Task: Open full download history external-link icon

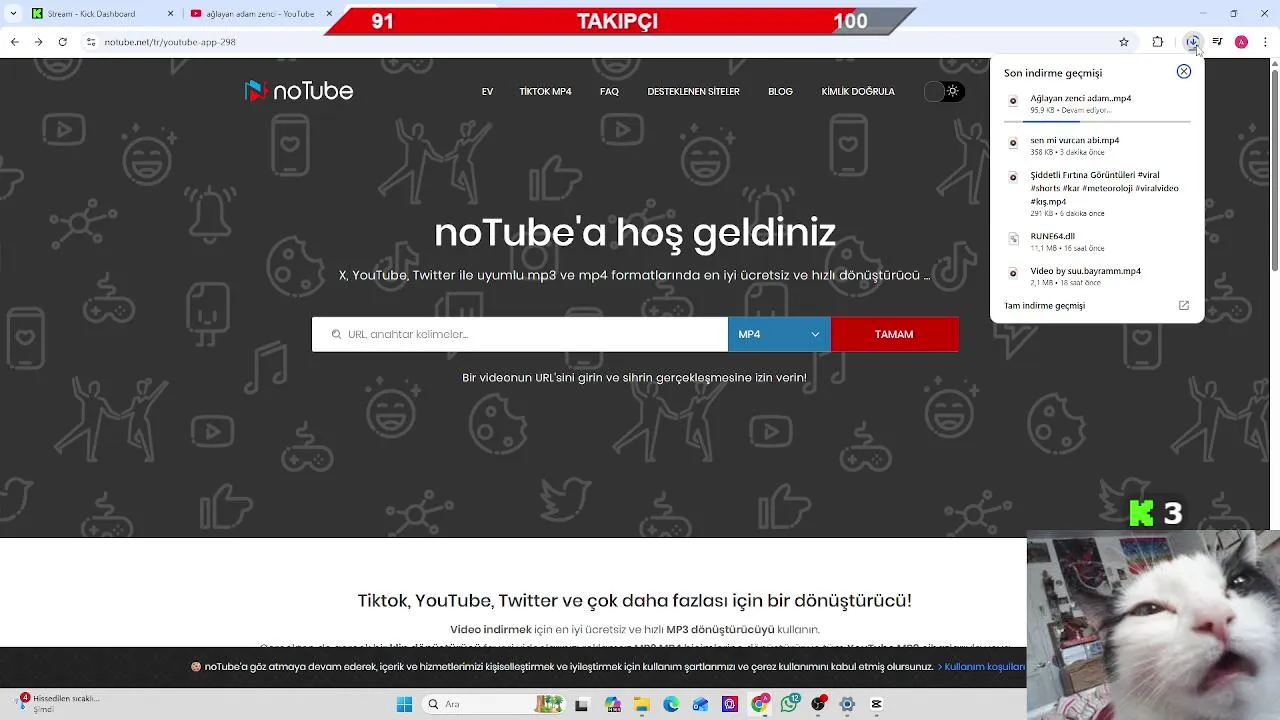Action: (1184, 306)
